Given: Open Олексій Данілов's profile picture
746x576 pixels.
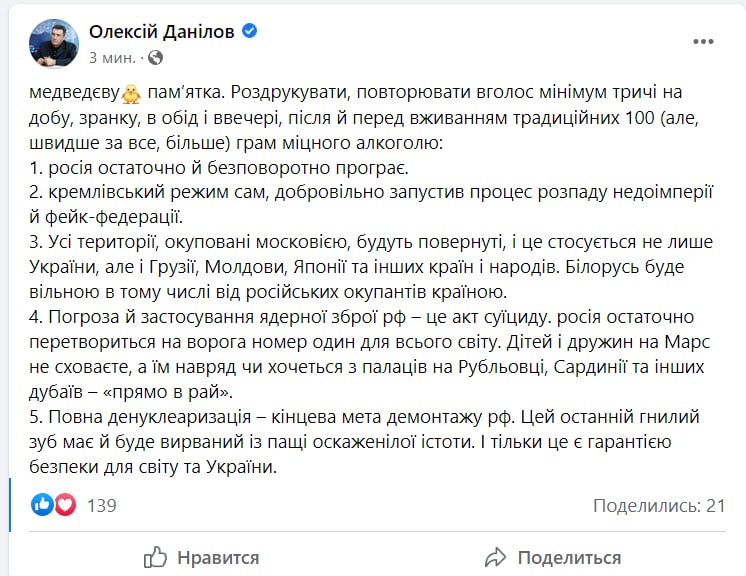Looking at the screenshot, I should pyautogui.click(x=54, y=44).
